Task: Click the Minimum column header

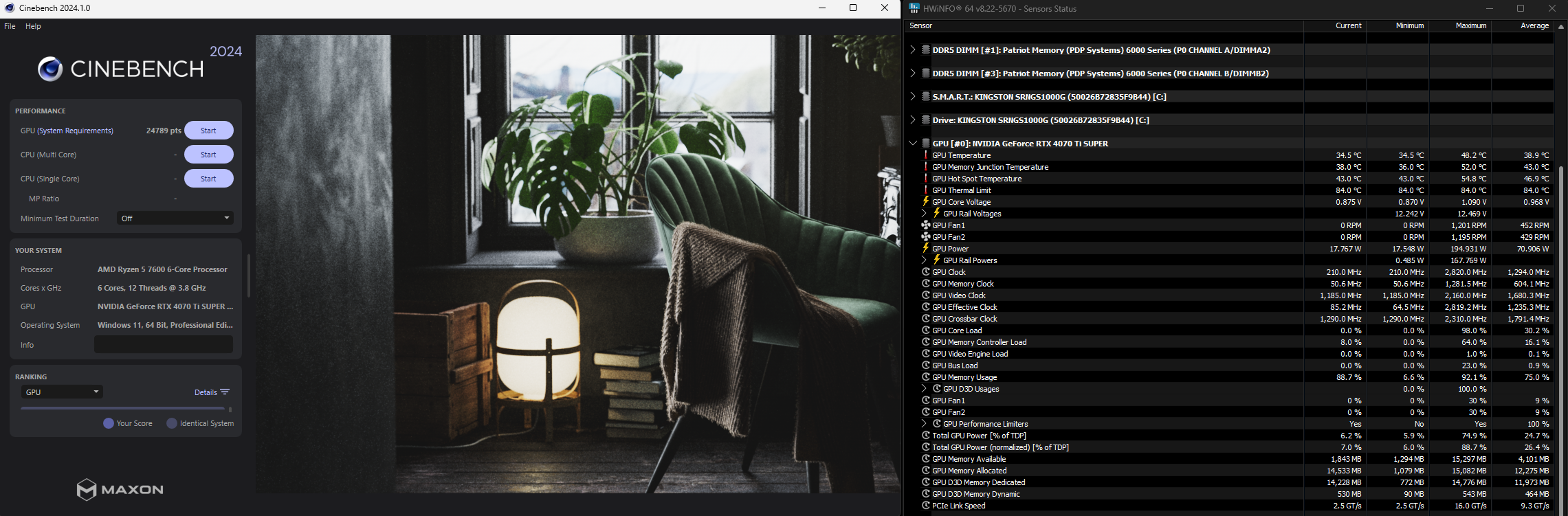Action: 1398,25
